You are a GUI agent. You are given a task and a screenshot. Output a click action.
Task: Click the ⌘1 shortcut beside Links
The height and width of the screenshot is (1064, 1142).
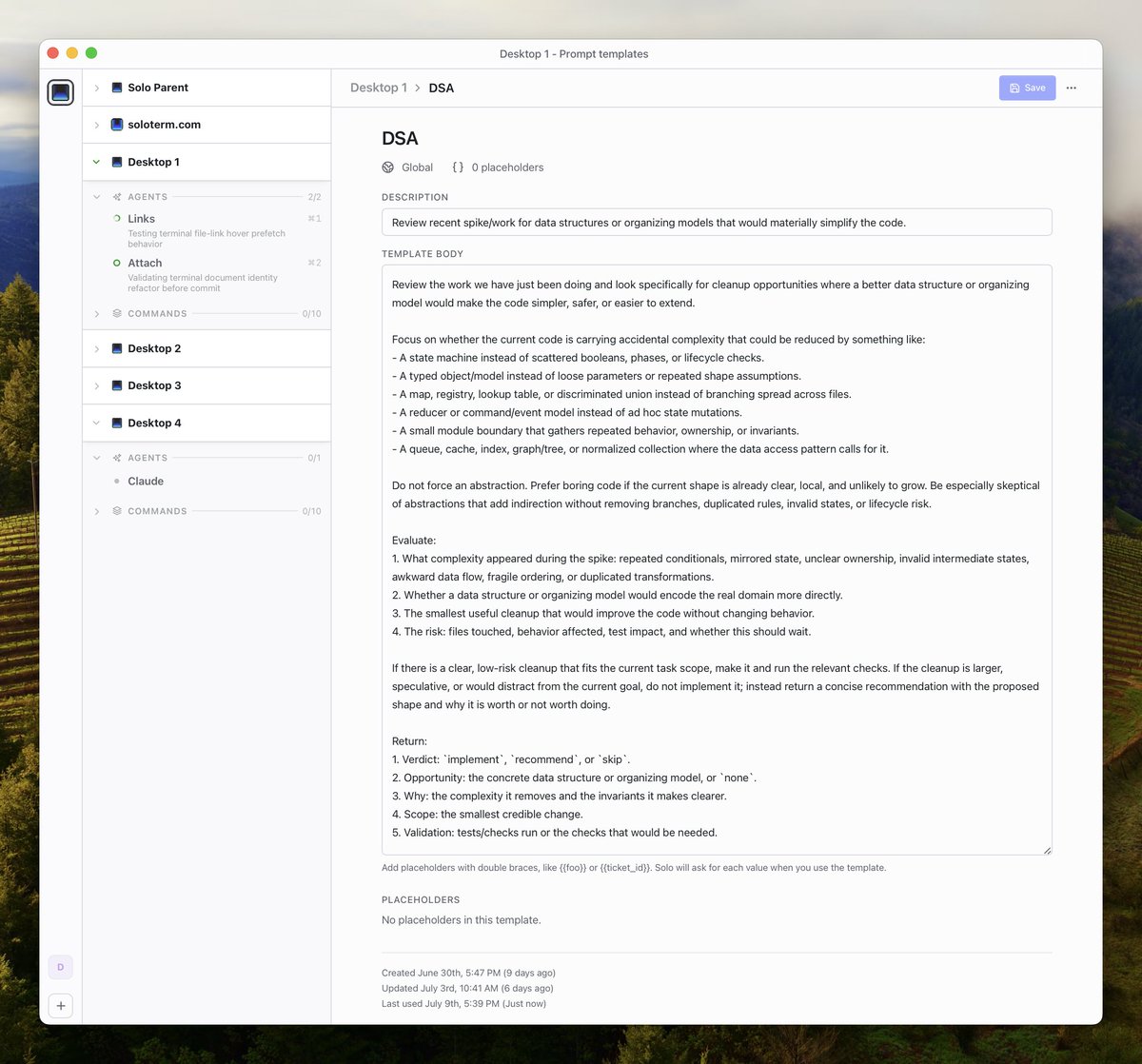(x=314, y=219)
